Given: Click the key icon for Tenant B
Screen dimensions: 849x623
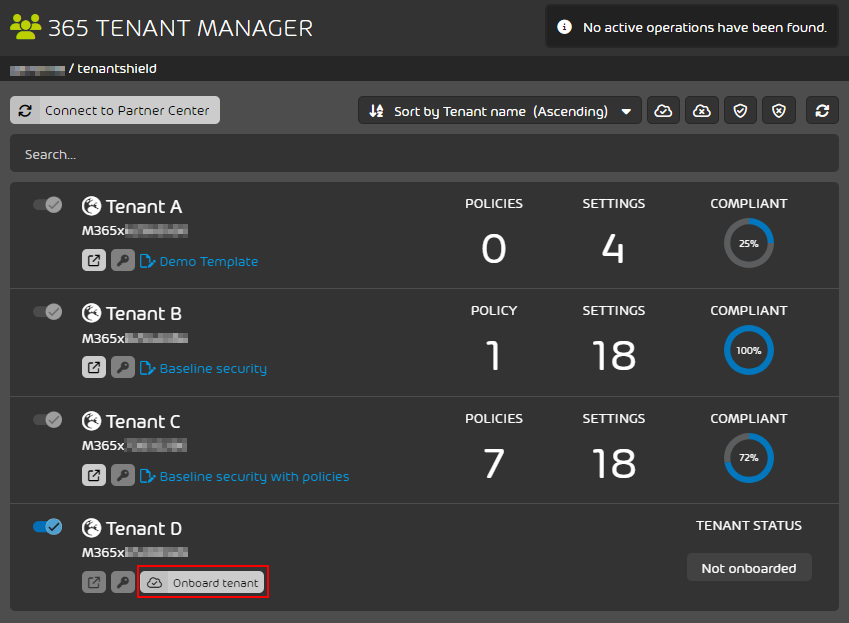Looking at the screenshot, I should [123, 368].
